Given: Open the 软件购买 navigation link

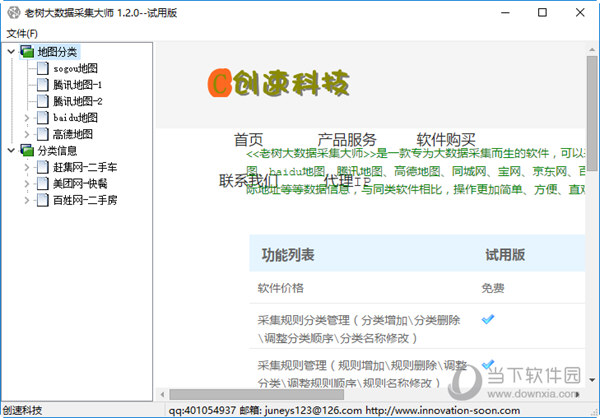Looking at the screenshot, I should [446, 140].
